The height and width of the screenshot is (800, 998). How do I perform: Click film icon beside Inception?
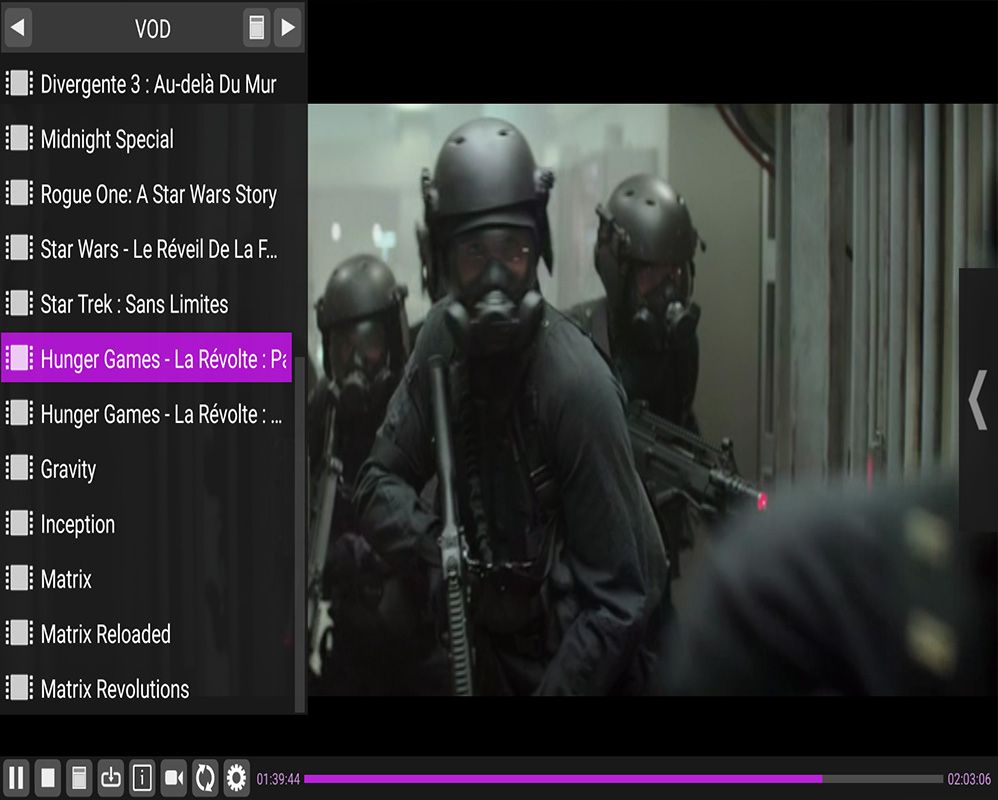(19, 523)
